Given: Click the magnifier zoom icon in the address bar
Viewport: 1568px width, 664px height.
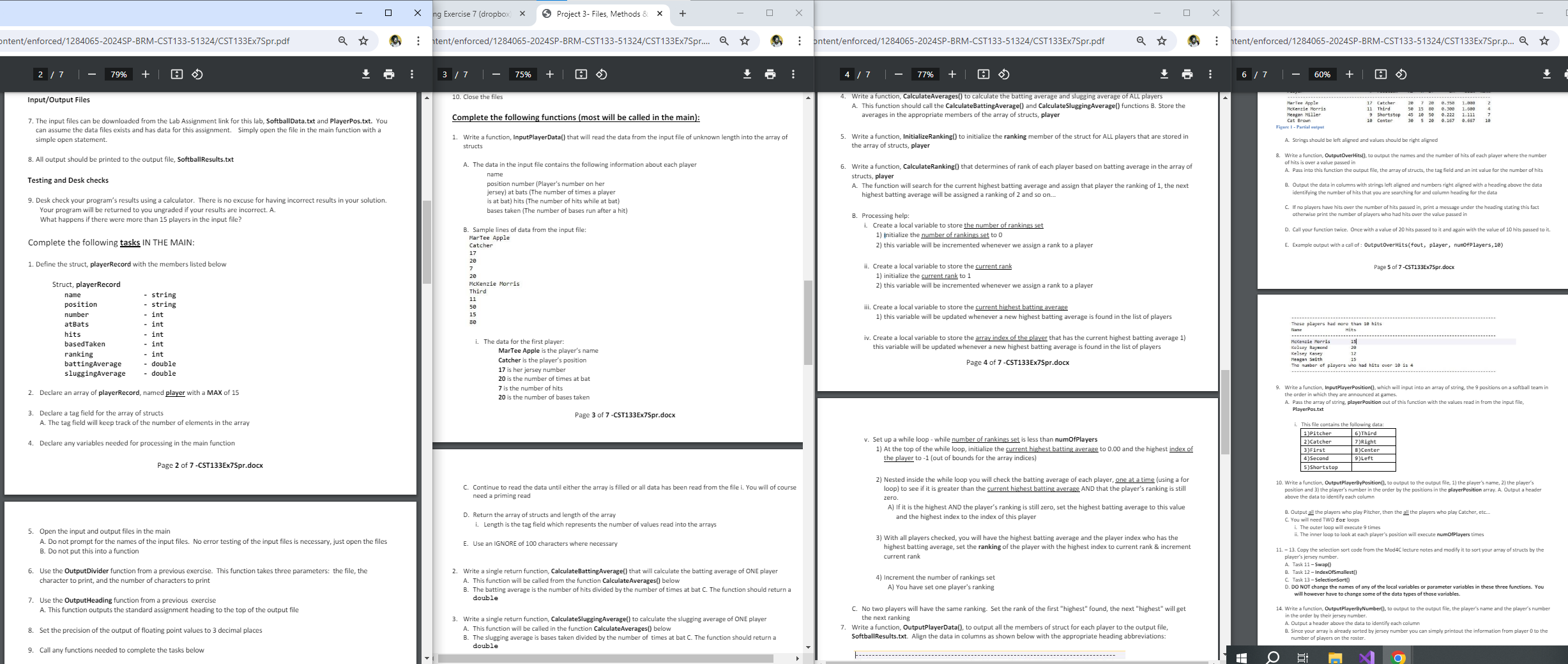Looking at the screenshot, I should click(x=343, y=40).
